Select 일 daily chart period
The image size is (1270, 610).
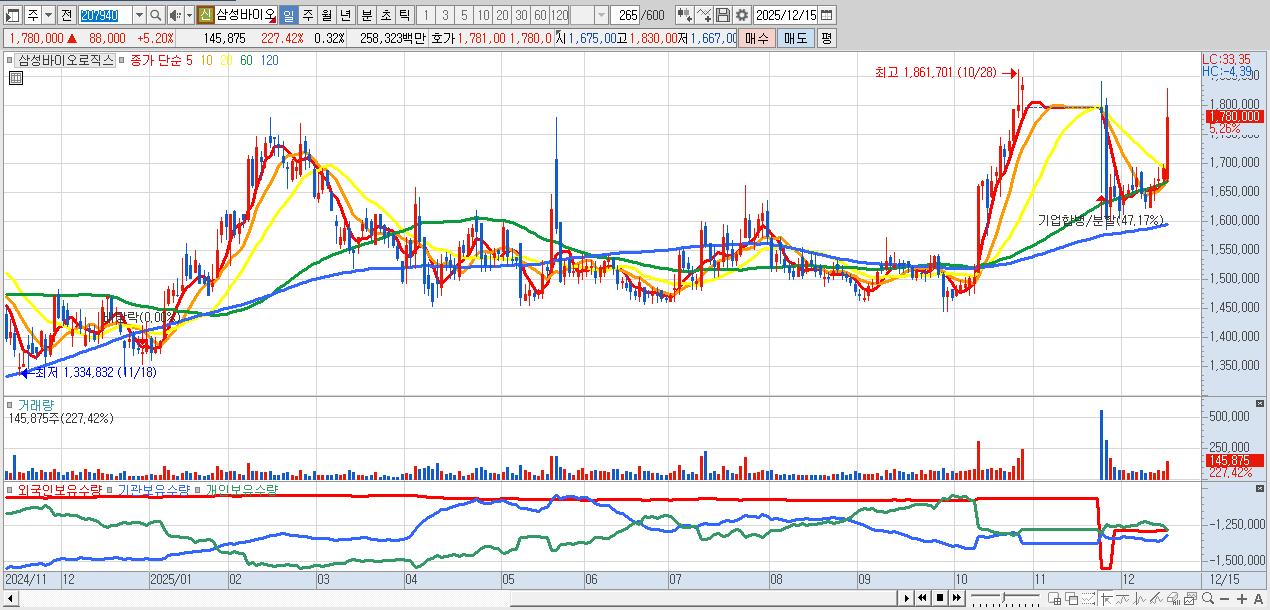click(288, 15)
